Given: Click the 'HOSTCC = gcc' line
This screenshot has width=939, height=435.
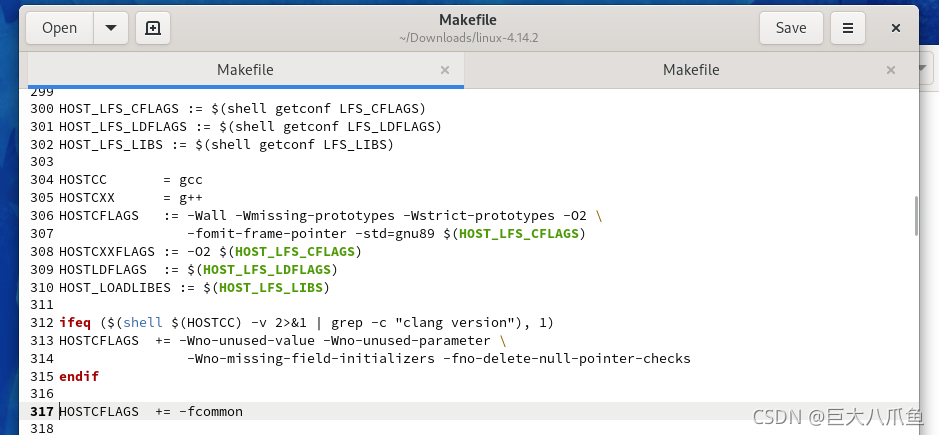Looking at the screenshot, I should point(131,180).
